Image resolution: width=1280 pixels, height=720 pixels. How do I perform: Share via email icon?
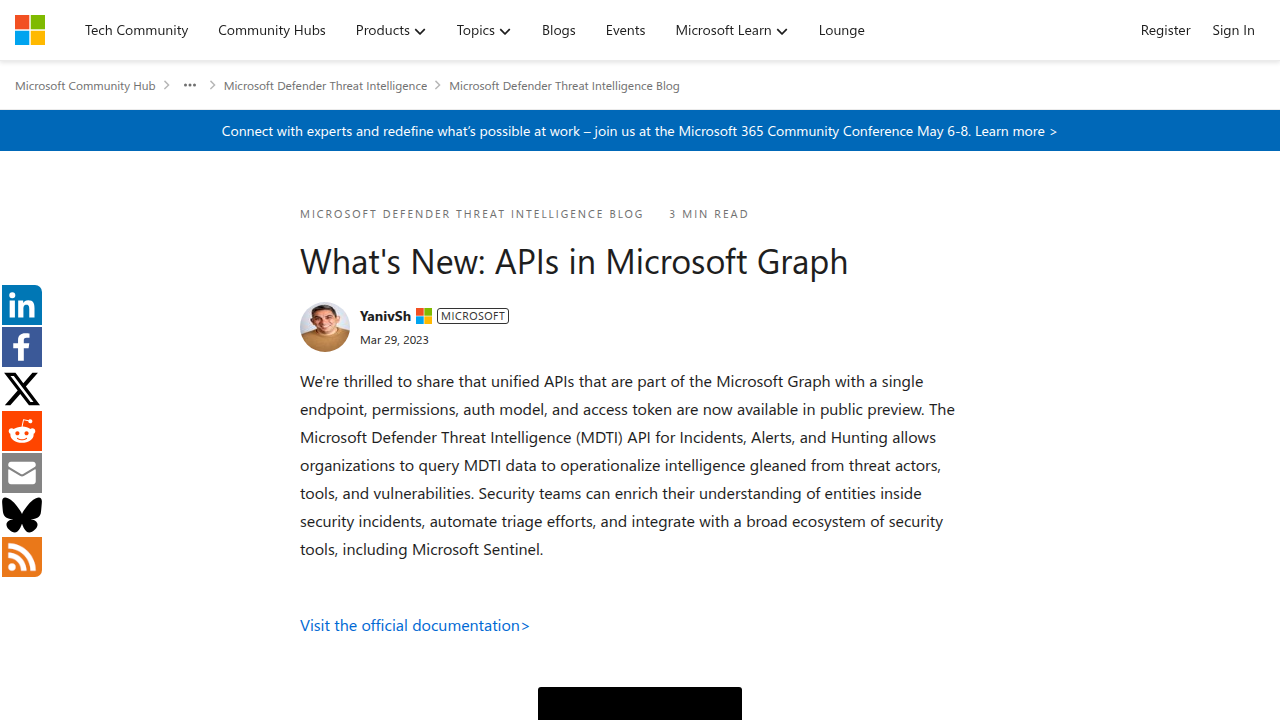click(x=22, y=473)
